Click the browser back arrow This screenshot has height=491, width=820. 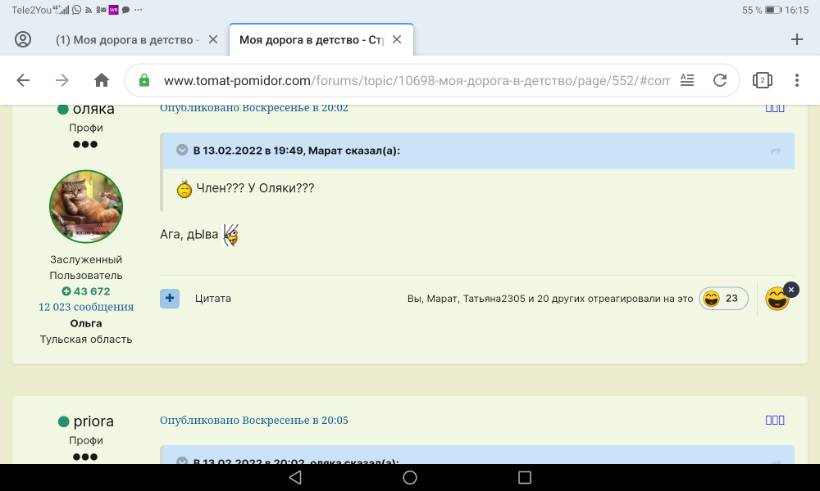pos(23,80)
